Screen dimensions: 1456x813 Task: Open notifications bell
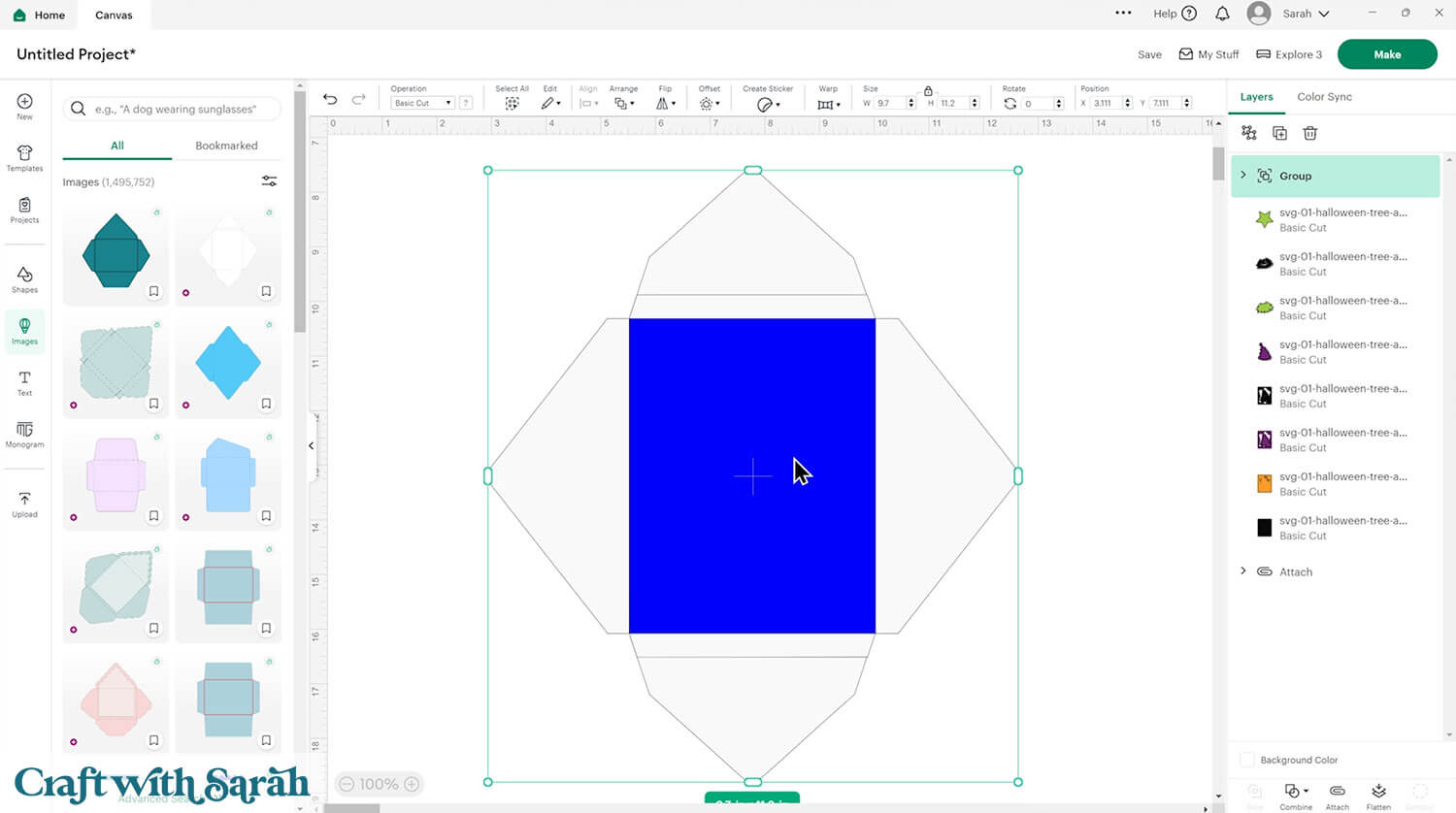(x=1222, y=14)
